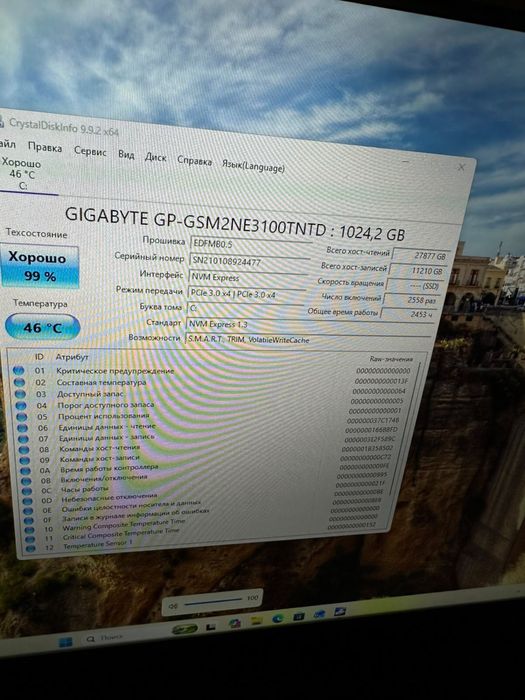This screenshot has height=700, width=525.
Task: Click the transfer mode field PCIe 3.0 x4
Action: pos(247,295)
